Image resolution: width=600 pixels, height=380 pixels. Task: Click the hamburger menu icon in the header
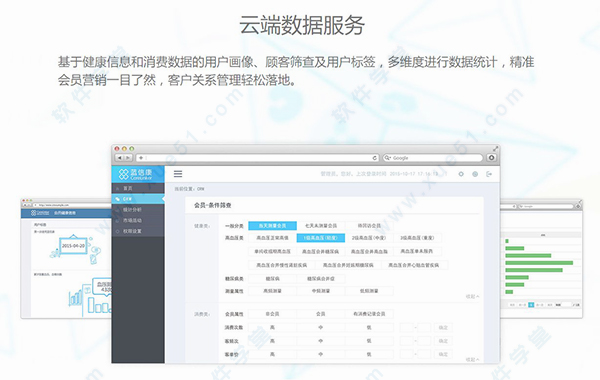[178, 174]
